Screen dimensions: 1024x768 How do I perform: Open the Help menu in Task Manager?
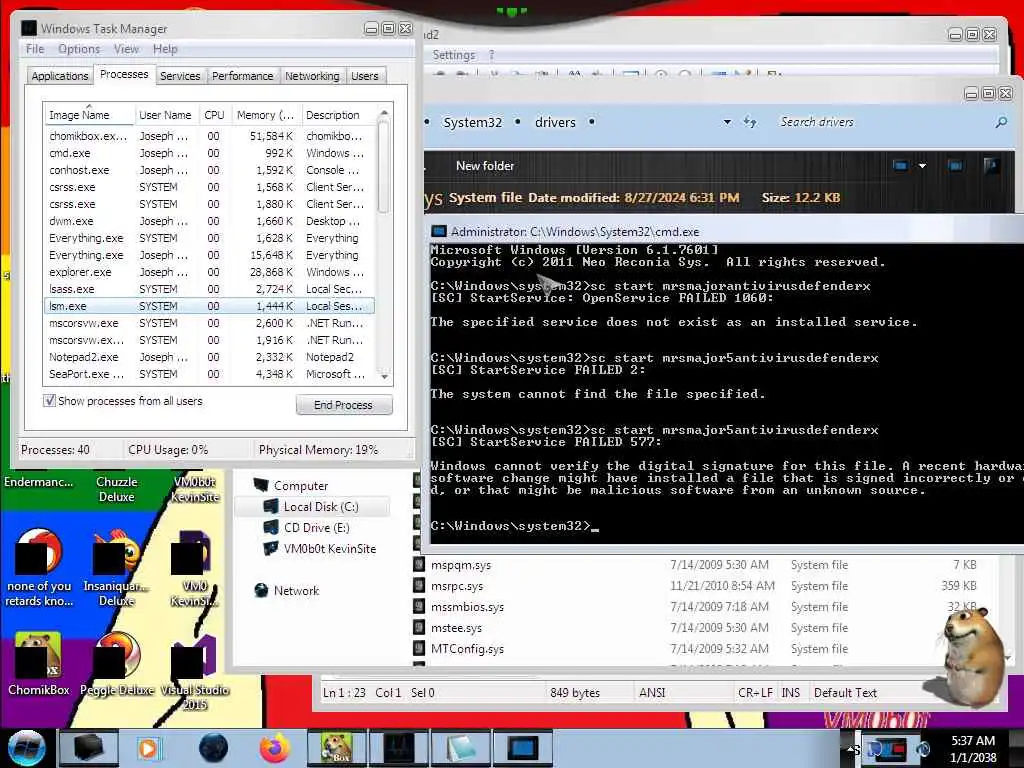tap(165, 49)
